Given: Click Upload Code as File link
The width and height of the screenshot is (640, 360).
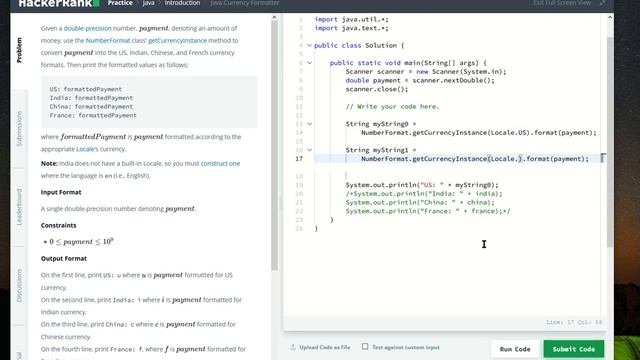Looking at the screenshot, I should [x=325, y=347].
